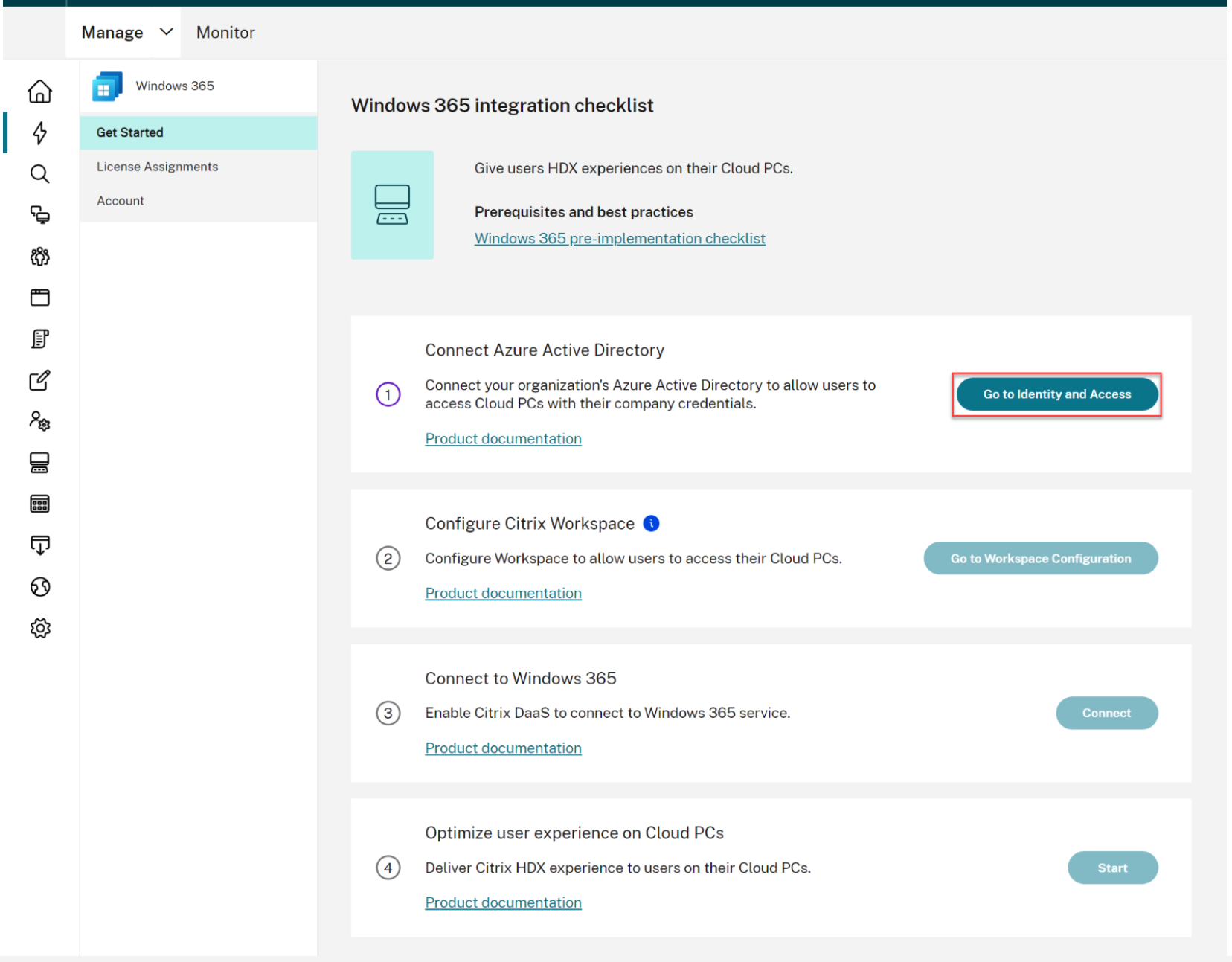The width and height of the screenshot is (1232, 962).
Task: Click the Connect button for Windows 365
Action: (x=1106, y=714)
